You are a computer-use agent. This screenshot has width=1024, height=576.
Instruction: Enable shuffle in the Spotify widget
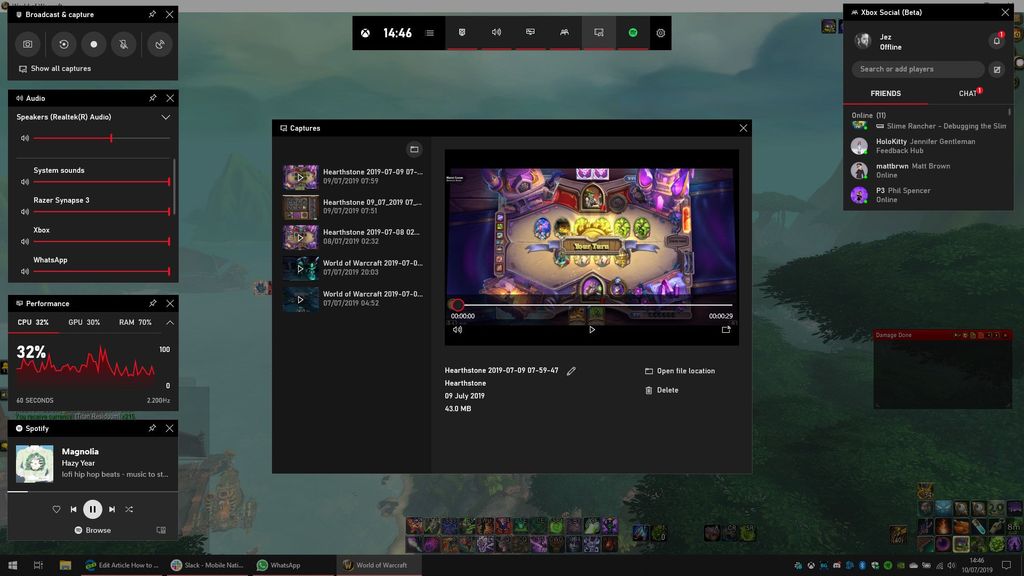click(x=128, y=509)
